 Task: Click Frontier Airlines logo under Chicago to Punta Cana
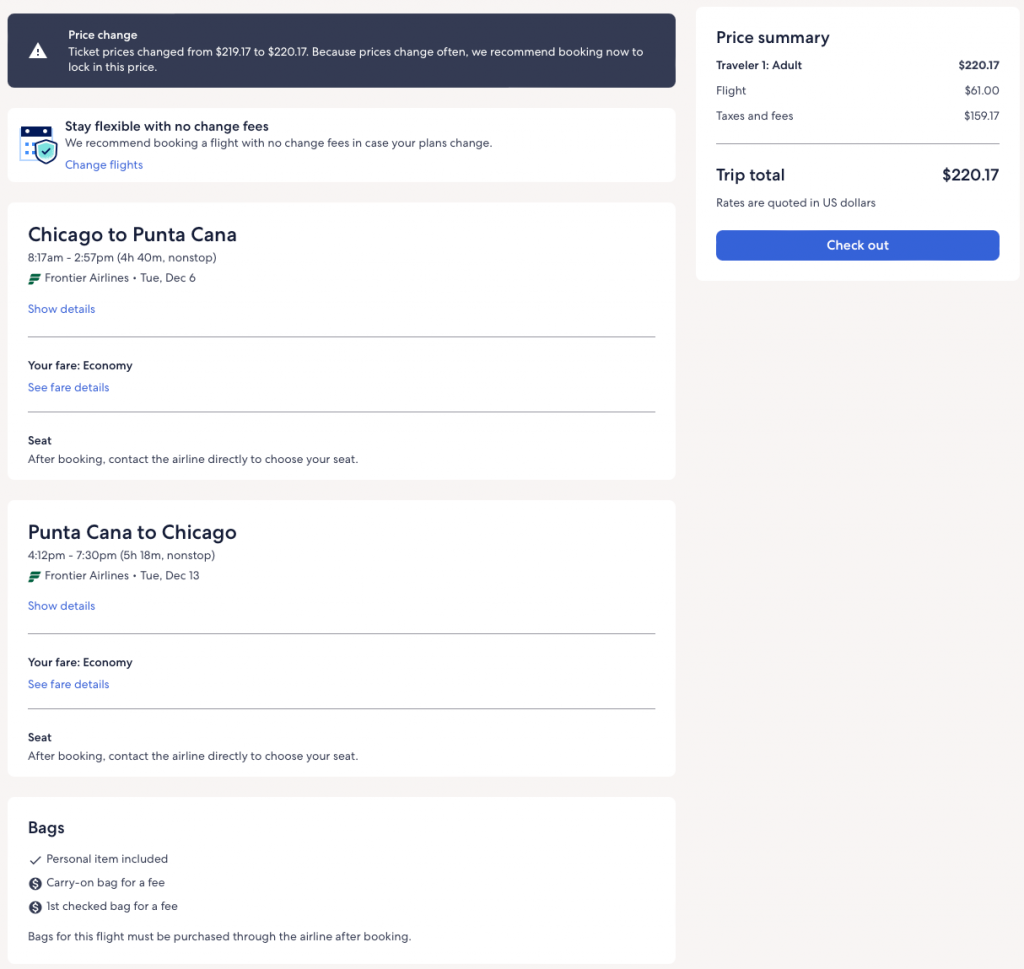pos(35,279)
